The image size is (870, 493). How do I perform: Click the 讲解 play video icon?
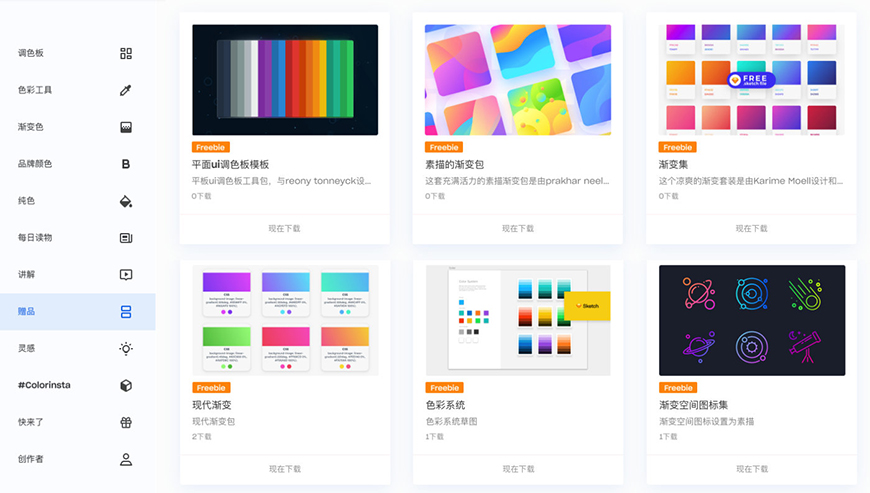[x=126, y=275]
